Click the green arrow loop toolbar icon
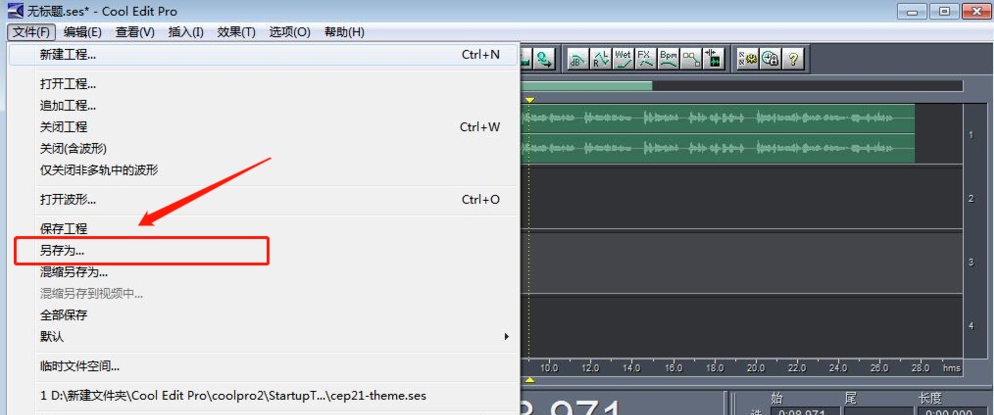This screenshot has width=994, height=415. [x=545, y=59]
